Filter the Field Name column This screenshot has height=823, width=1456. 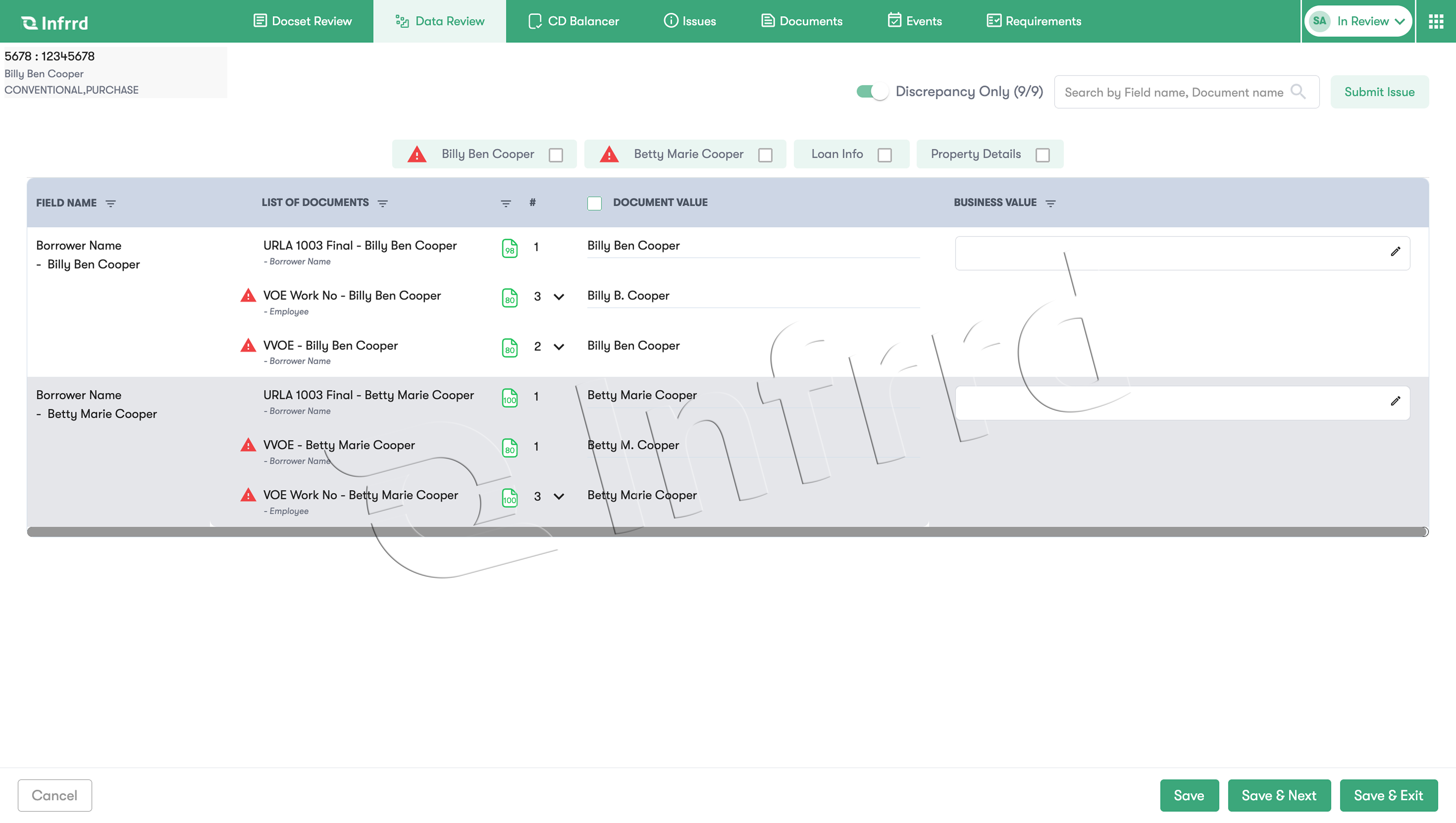point(111,204)
